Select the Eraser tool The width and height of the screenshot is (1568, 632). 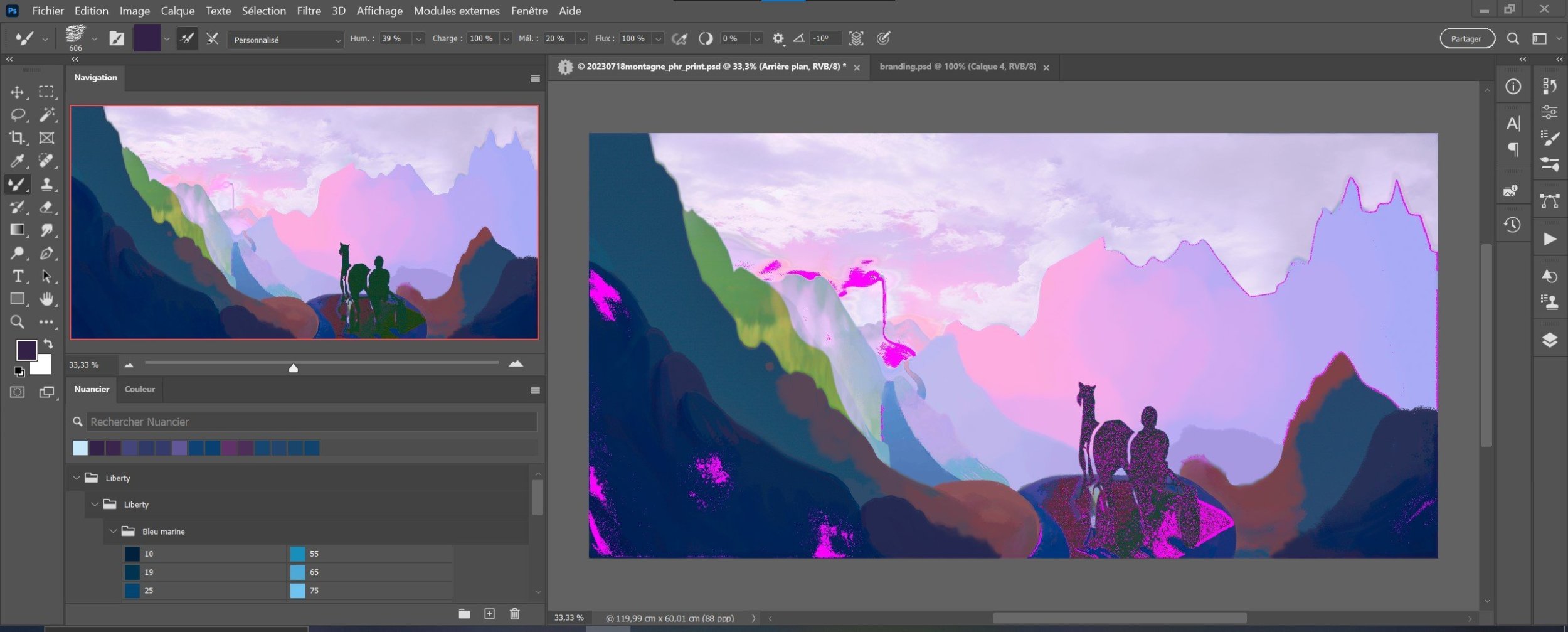(x=46, y=207)
